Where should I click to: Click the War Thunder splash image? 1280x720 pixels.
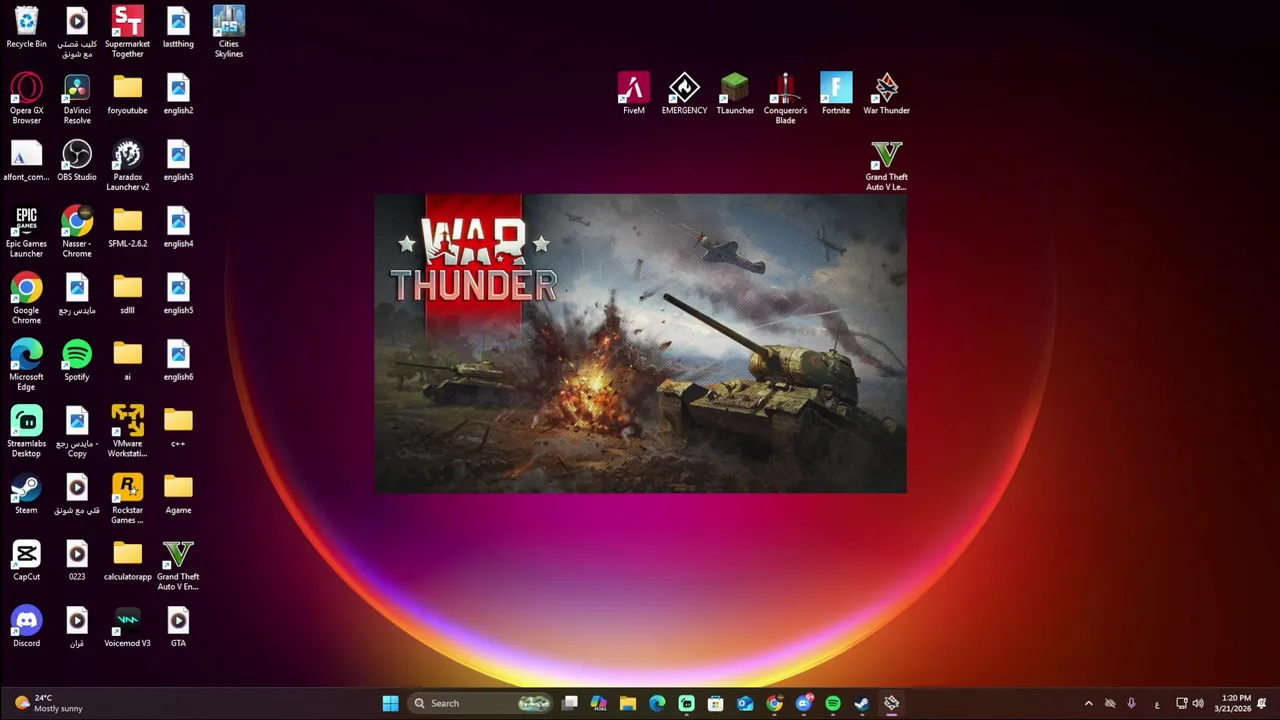pyautogui.click(x=641, y=343)
